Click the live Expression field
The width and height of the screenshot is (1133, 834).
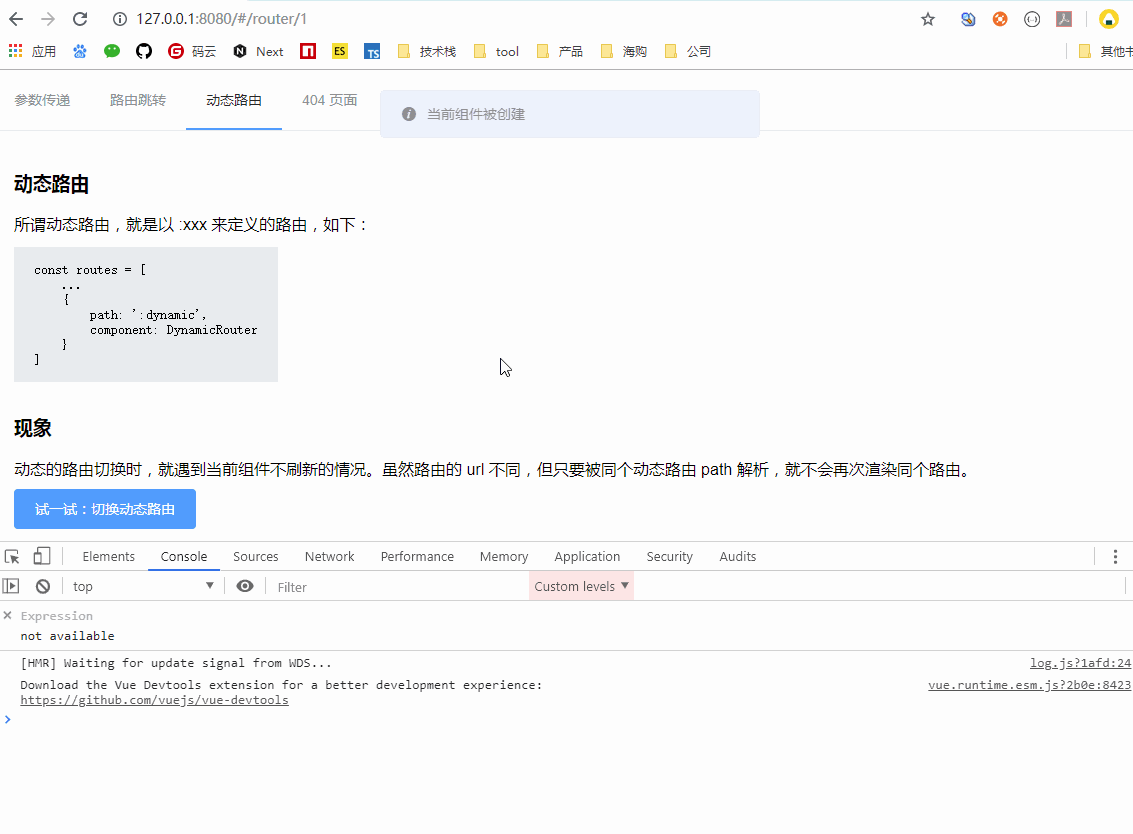[56, 616]
